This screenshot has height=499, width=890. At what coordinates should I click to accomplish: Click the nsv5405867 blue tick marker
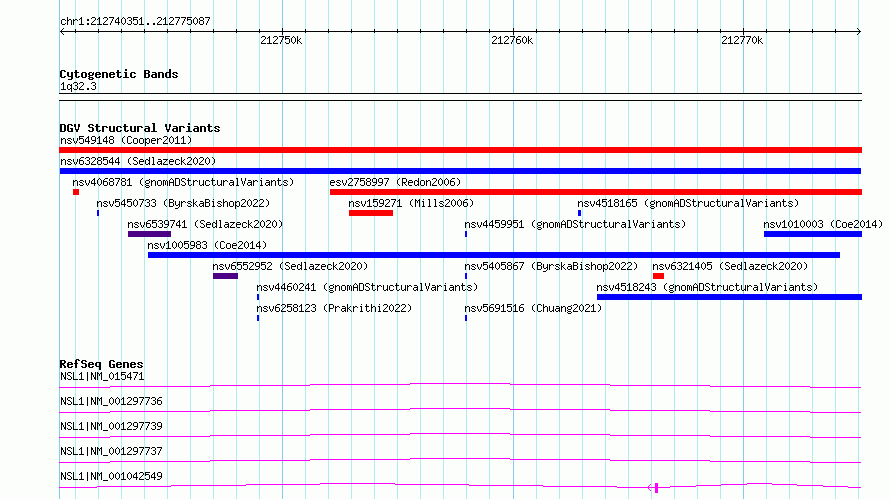[x=466, y=276]
